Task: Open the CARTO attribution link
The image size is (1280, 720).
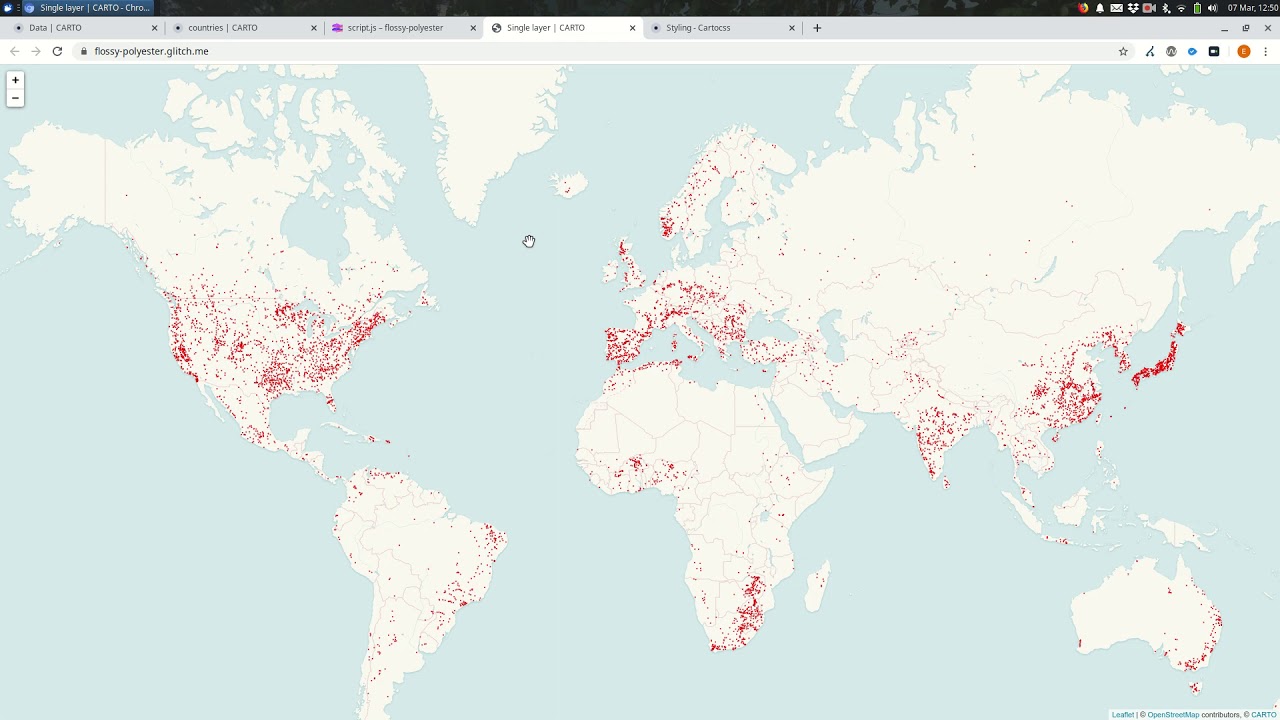Action: tap(1264, 715)
